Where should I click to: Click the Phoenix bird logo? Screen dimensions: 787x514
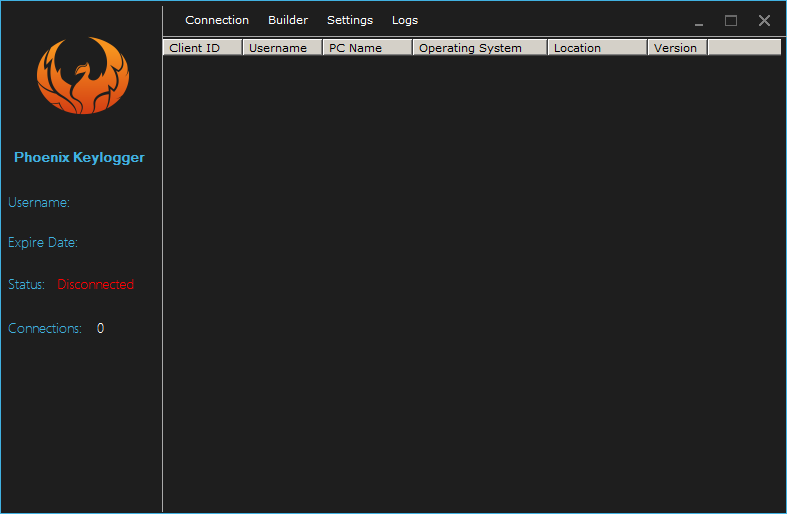click(82, 76)
